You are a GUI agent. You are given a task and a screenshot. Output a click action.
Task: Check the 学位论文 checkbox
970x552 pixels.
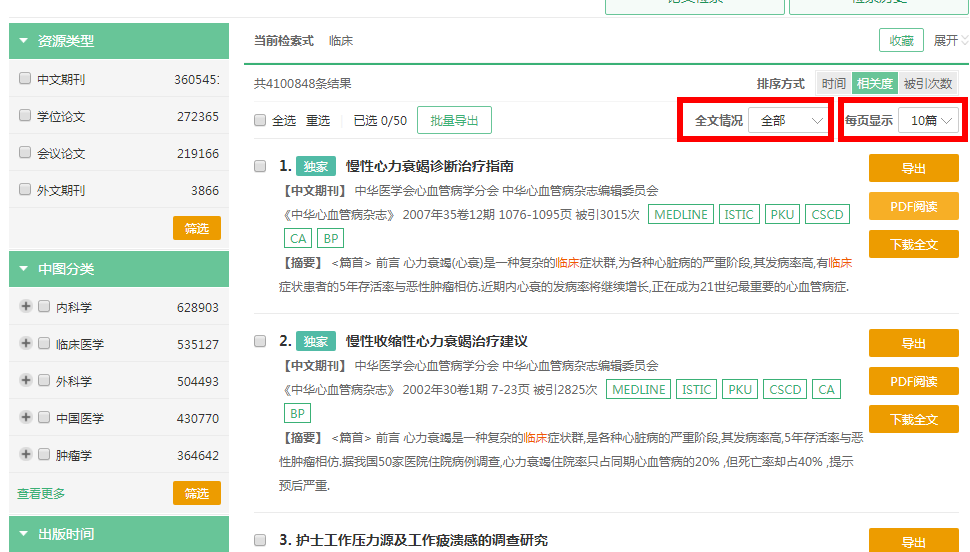[x=25, y=116]
